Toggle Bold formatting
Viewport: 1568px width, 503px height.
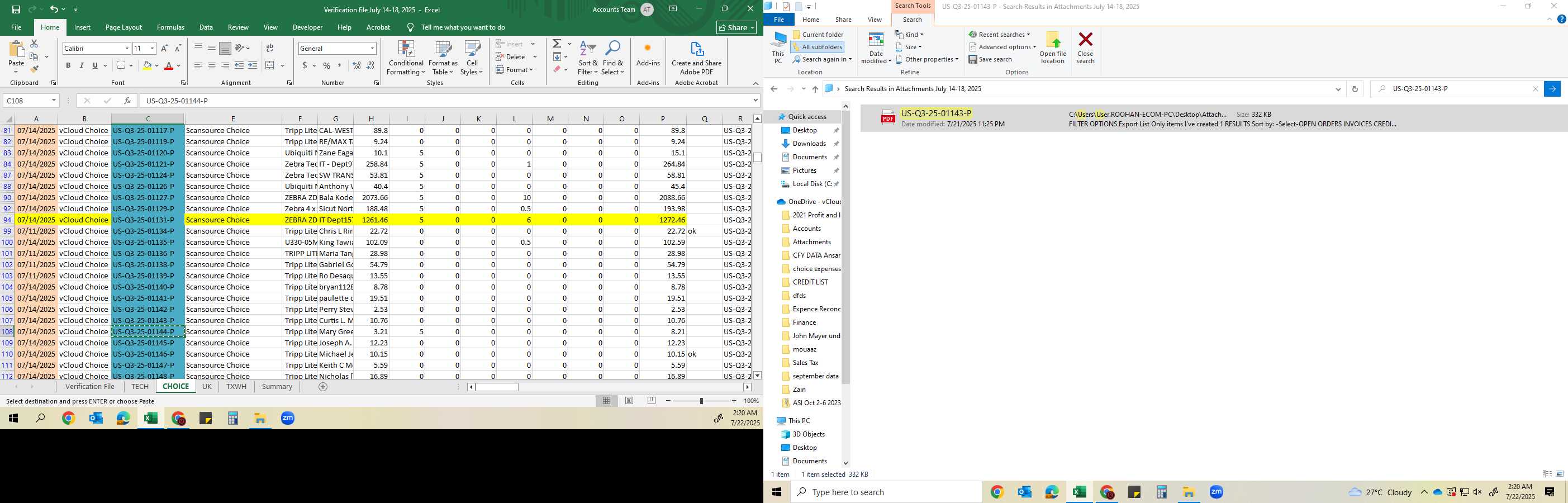click(68, 65)
